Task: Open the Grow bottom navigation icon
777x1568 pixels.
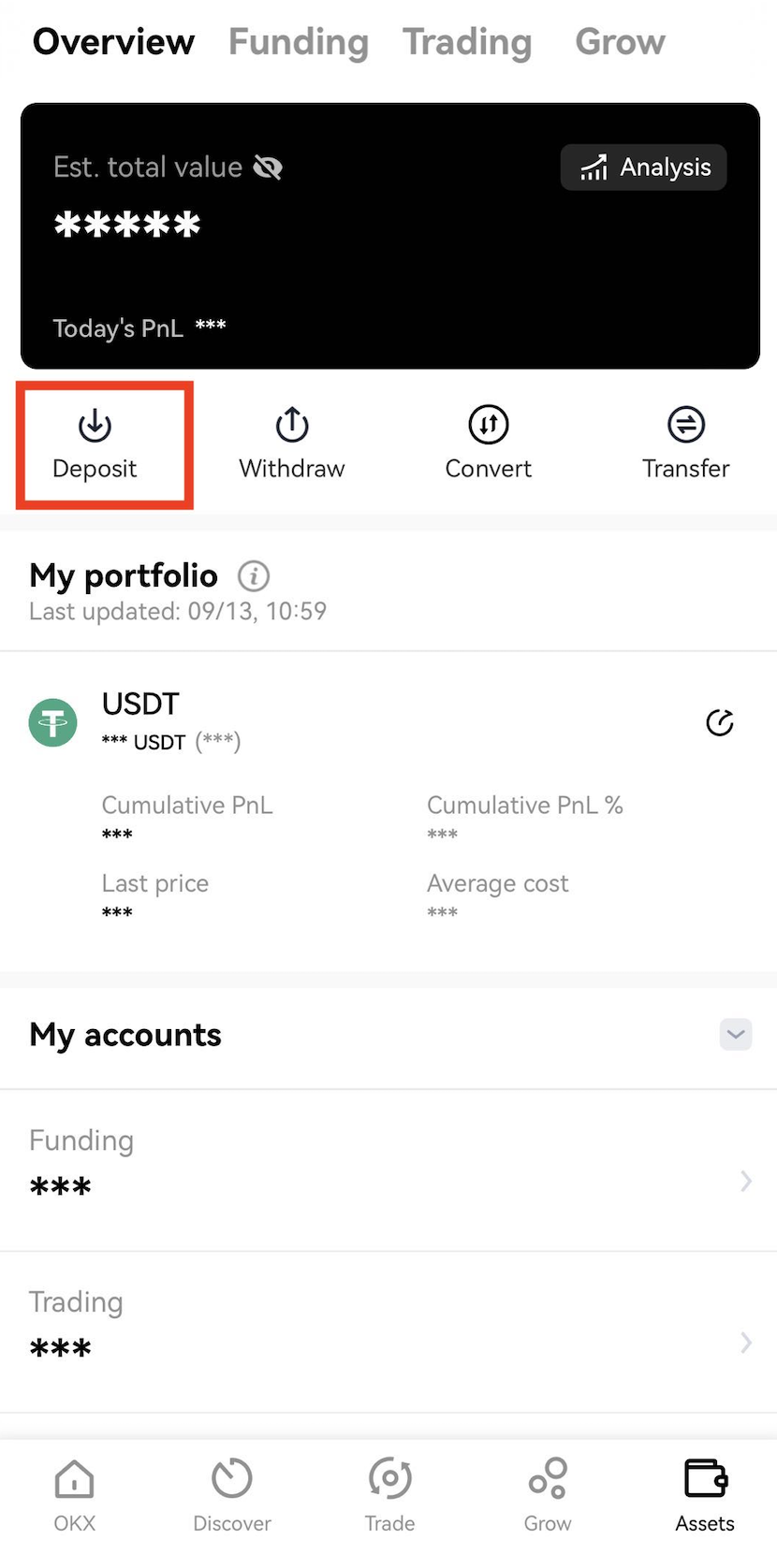Action: (x=548, y=1479)
